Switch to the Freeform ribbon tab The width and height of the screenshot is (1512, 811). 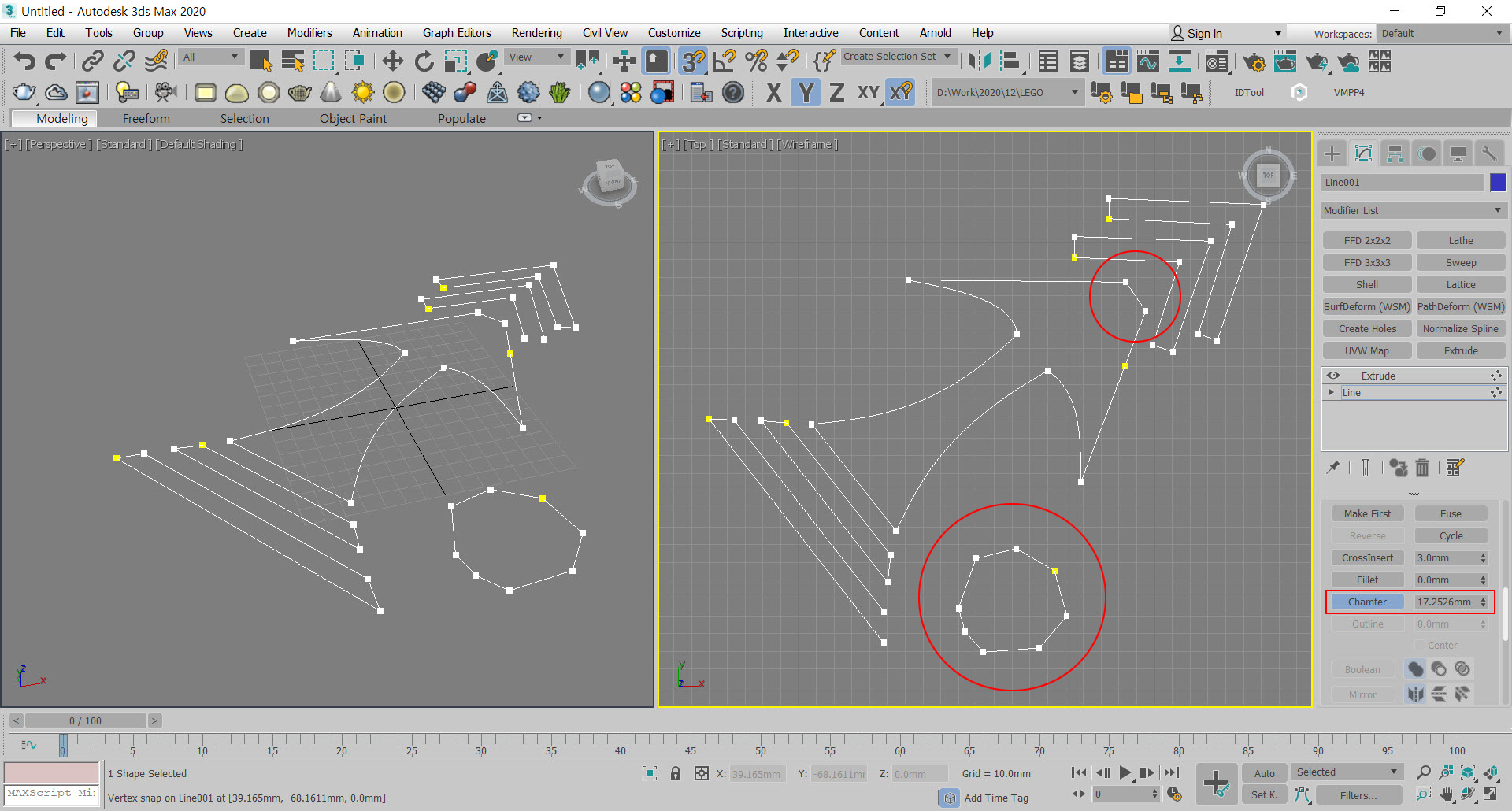[x=146, y=118]
